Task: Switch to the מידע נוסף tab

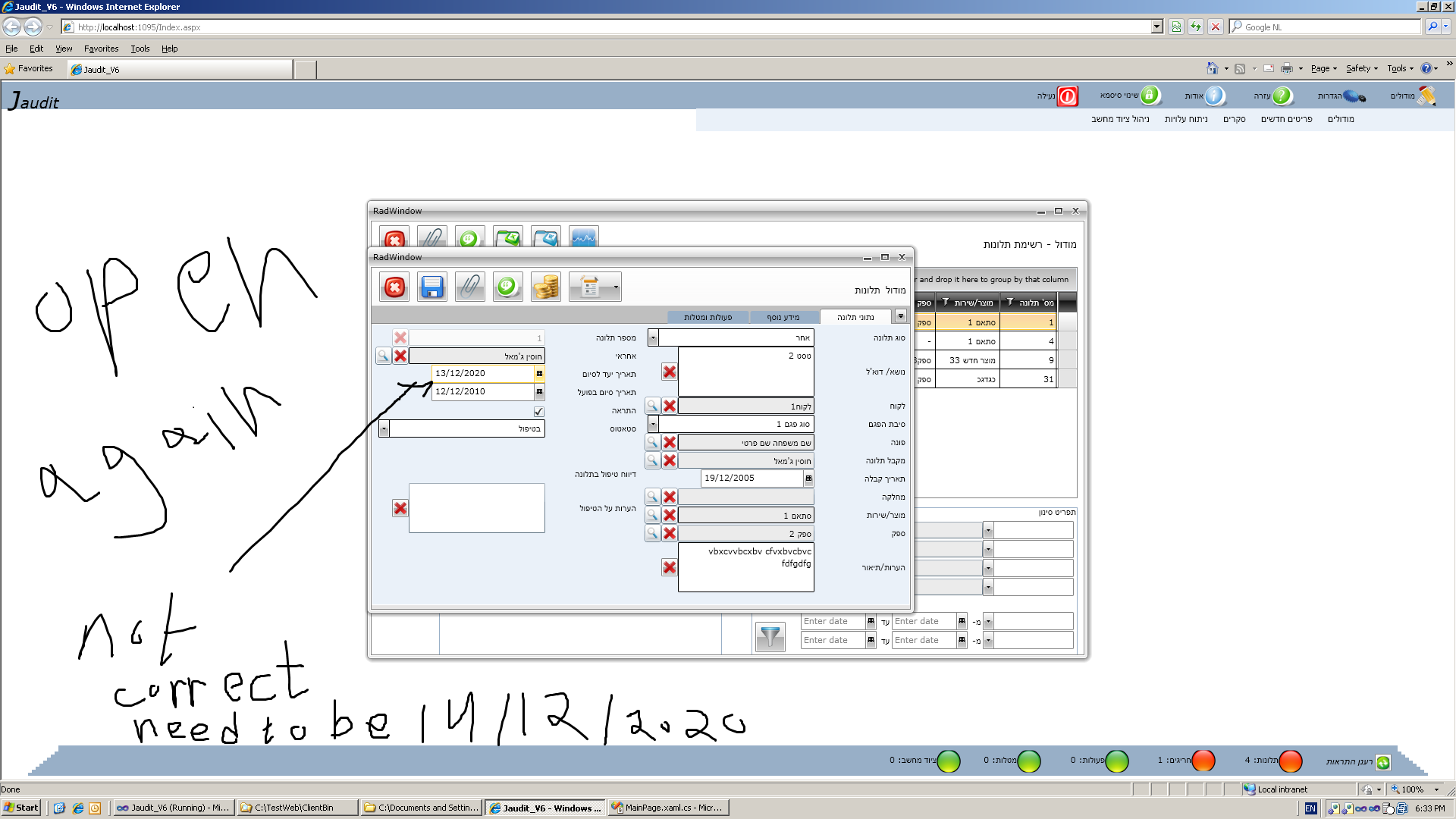Action: coord(783,317)
